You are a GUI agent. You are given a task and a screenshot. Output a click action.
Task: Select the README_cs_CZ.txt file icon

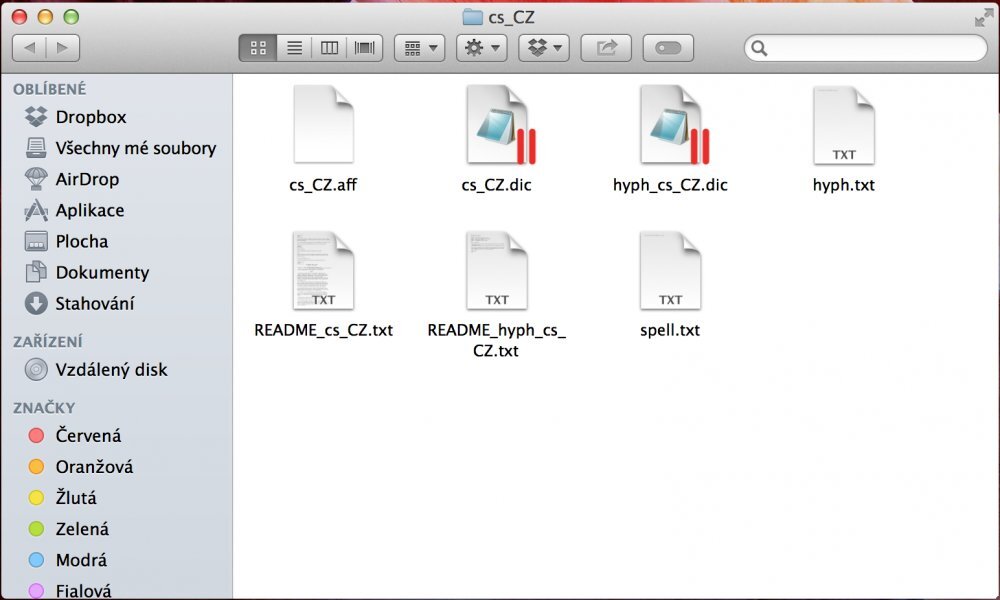[323, 271]
